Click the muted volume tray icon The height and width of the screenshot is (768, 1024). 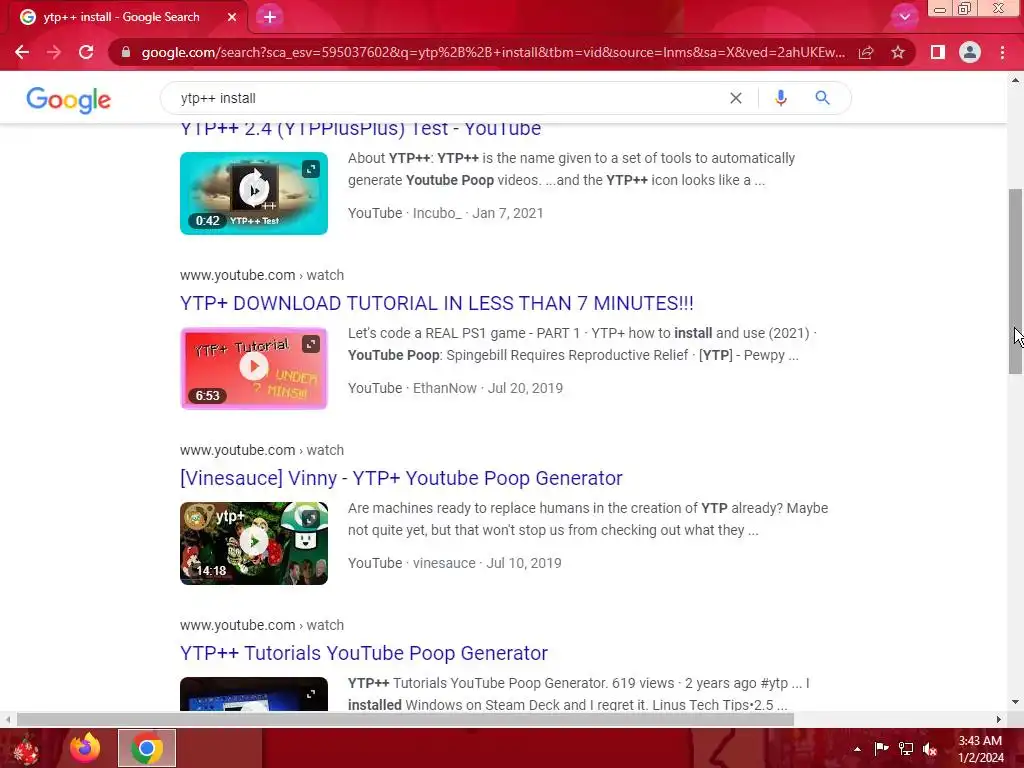pos(930,749)
